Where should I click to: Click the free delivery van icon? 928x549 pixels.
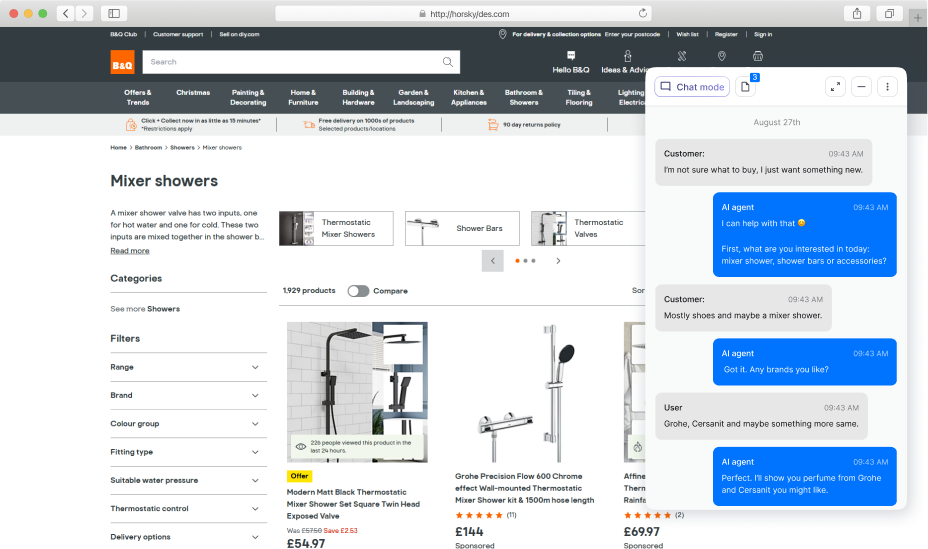(x=309, y=125)
